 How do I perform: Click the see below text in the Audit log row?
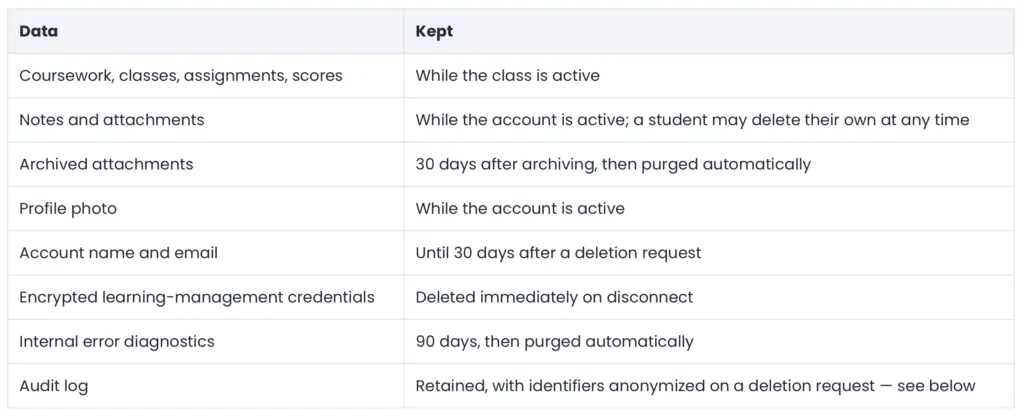click(936, 386)
